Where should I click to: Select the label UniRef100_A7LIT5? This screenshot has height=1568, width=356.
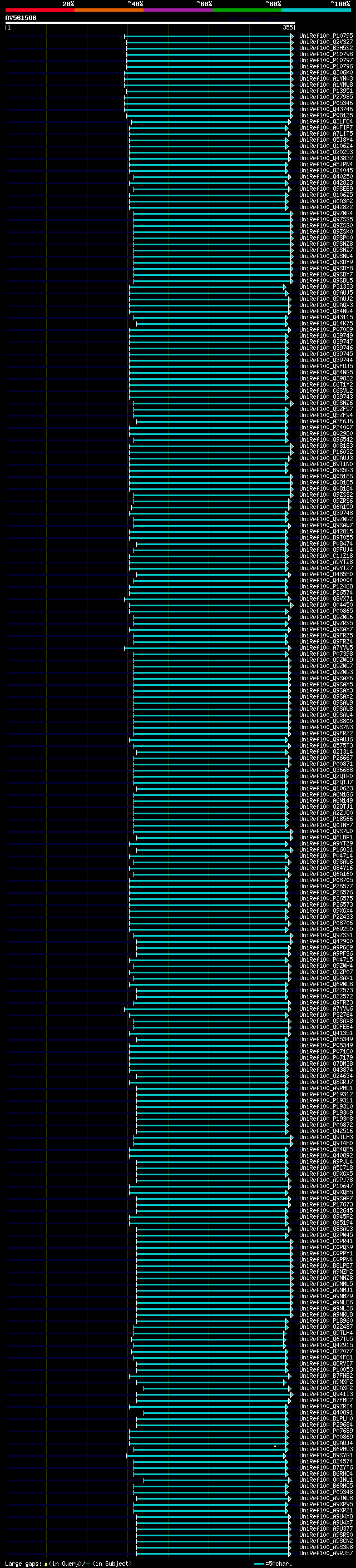pyautogui.click(x=325, y=133)
